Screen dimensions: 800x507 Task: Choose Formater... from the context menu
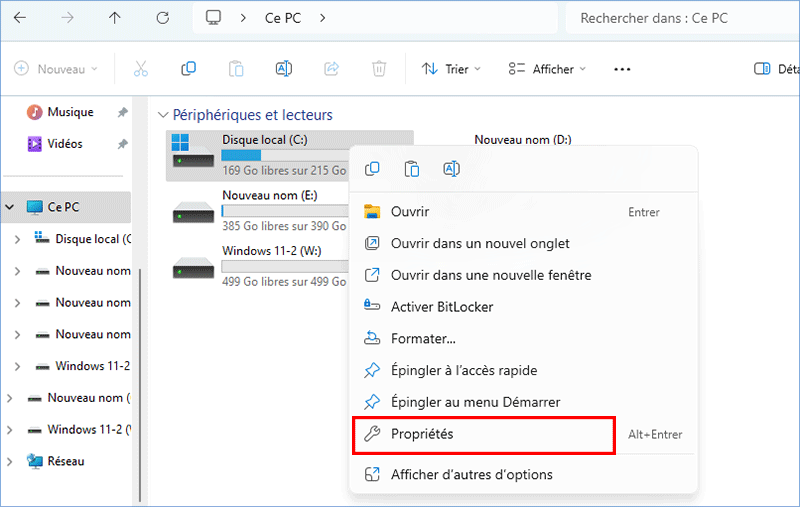tap(523, 338)
